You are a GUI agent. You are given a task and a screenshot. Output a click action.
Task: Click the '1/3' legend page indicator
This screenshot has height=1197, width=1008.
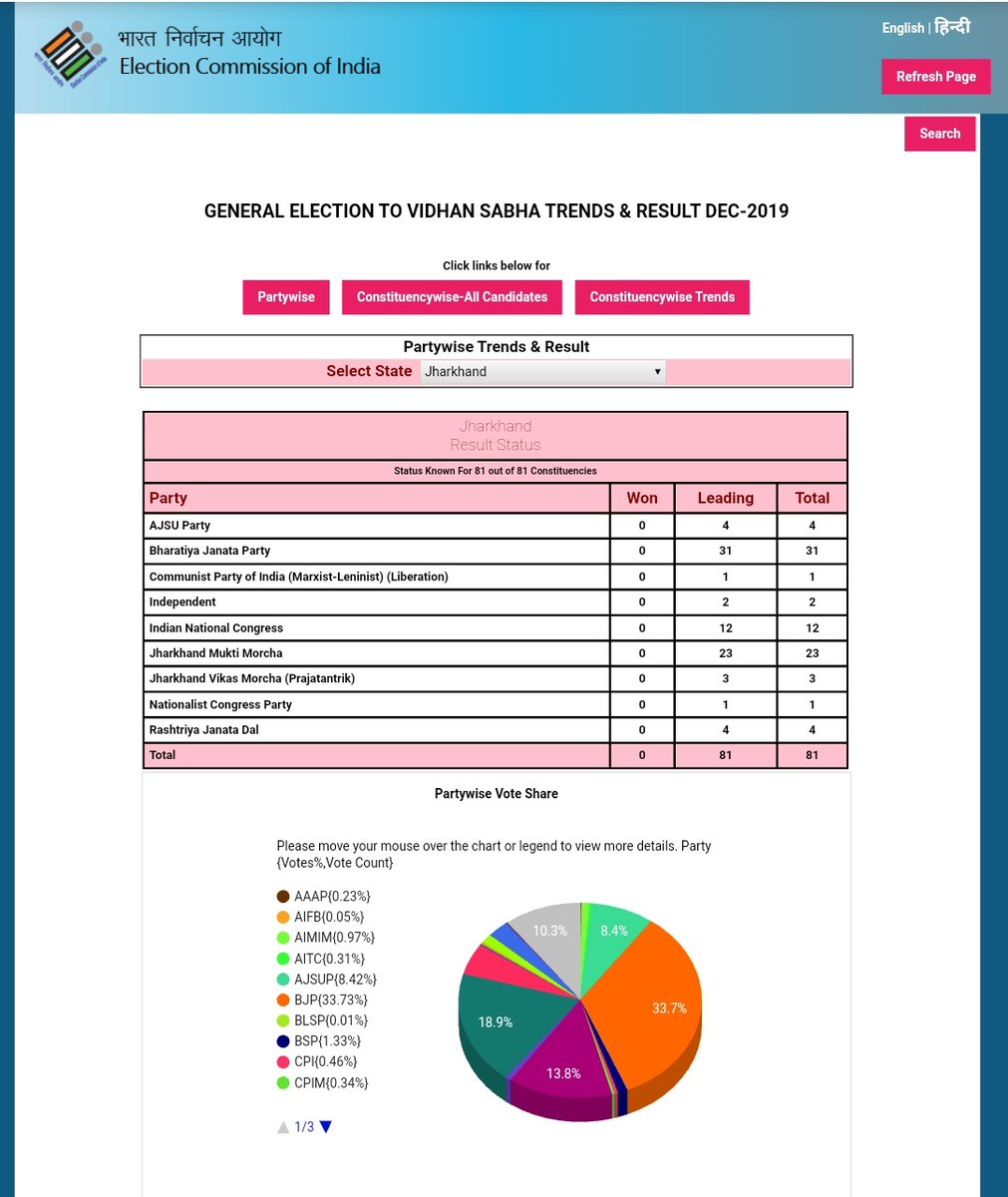[304, 1127]
